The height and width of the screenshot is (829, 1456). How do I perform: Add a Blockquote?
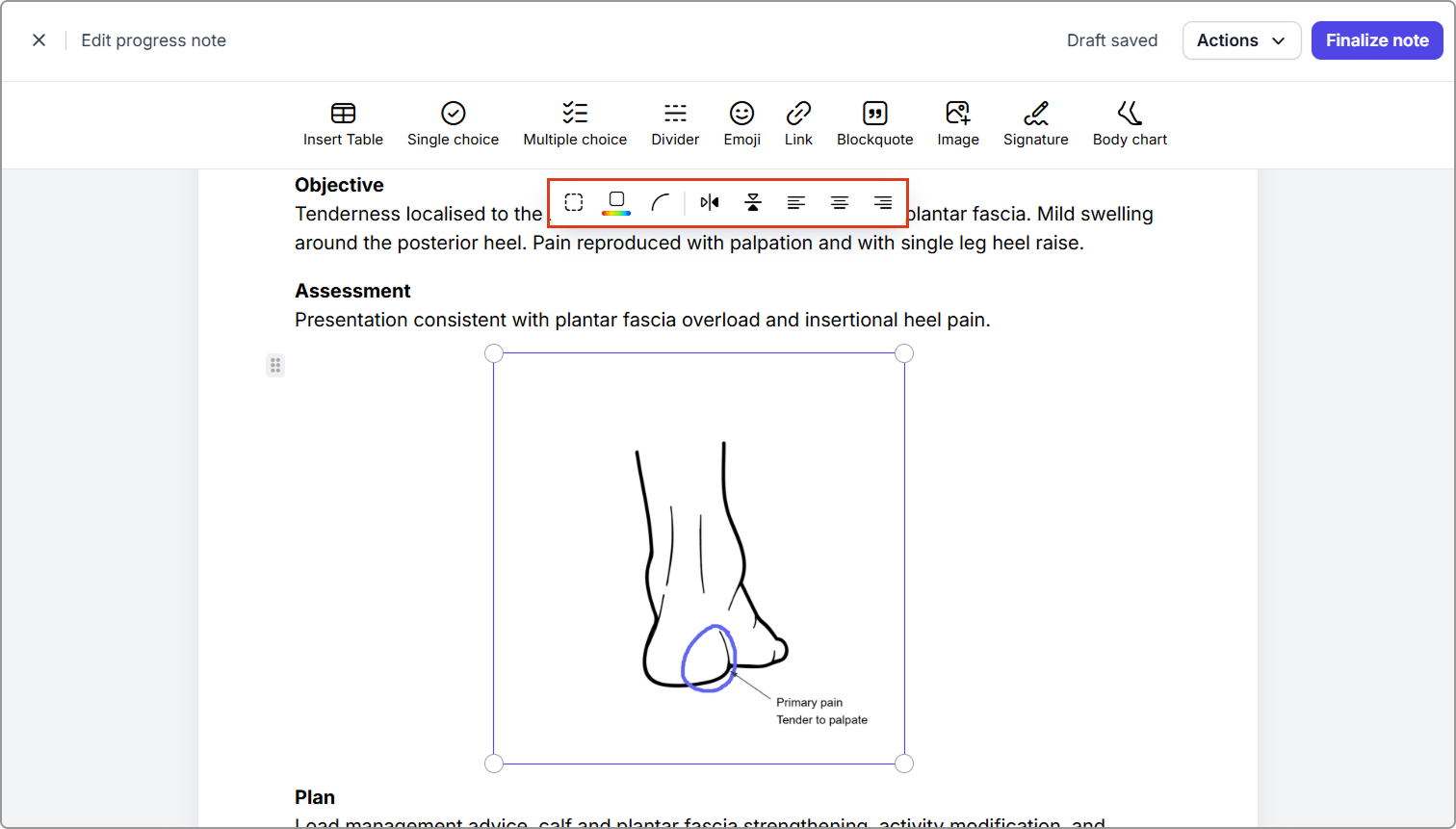(x=874, y=124)
